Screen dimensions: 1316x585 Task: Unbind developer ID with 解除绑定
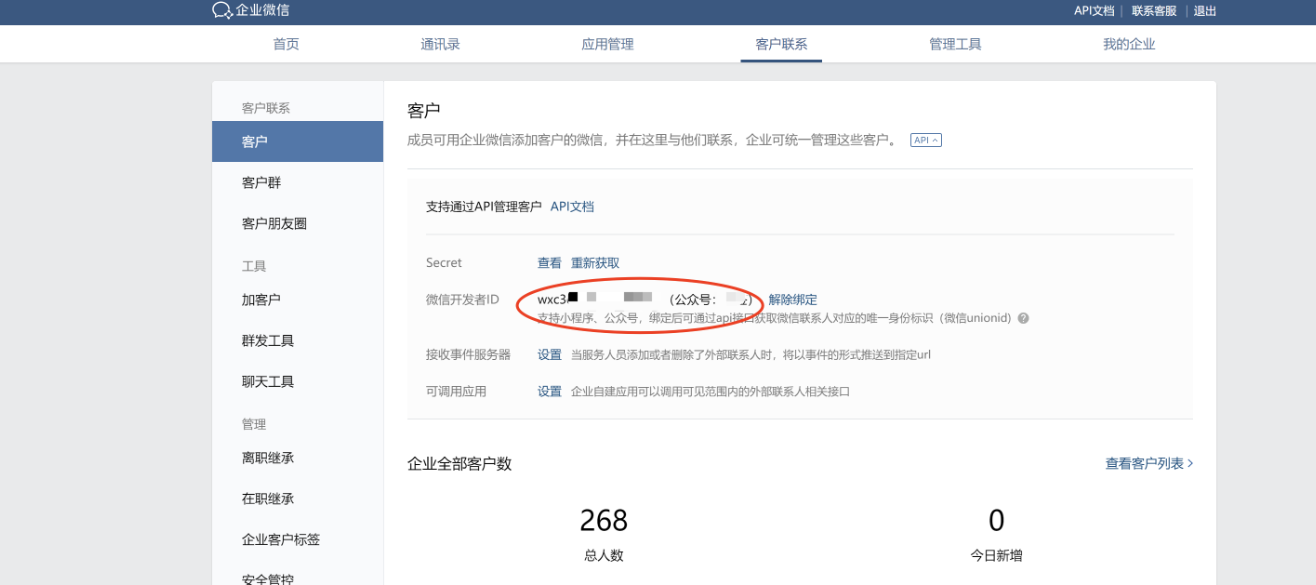click(792, 300)
